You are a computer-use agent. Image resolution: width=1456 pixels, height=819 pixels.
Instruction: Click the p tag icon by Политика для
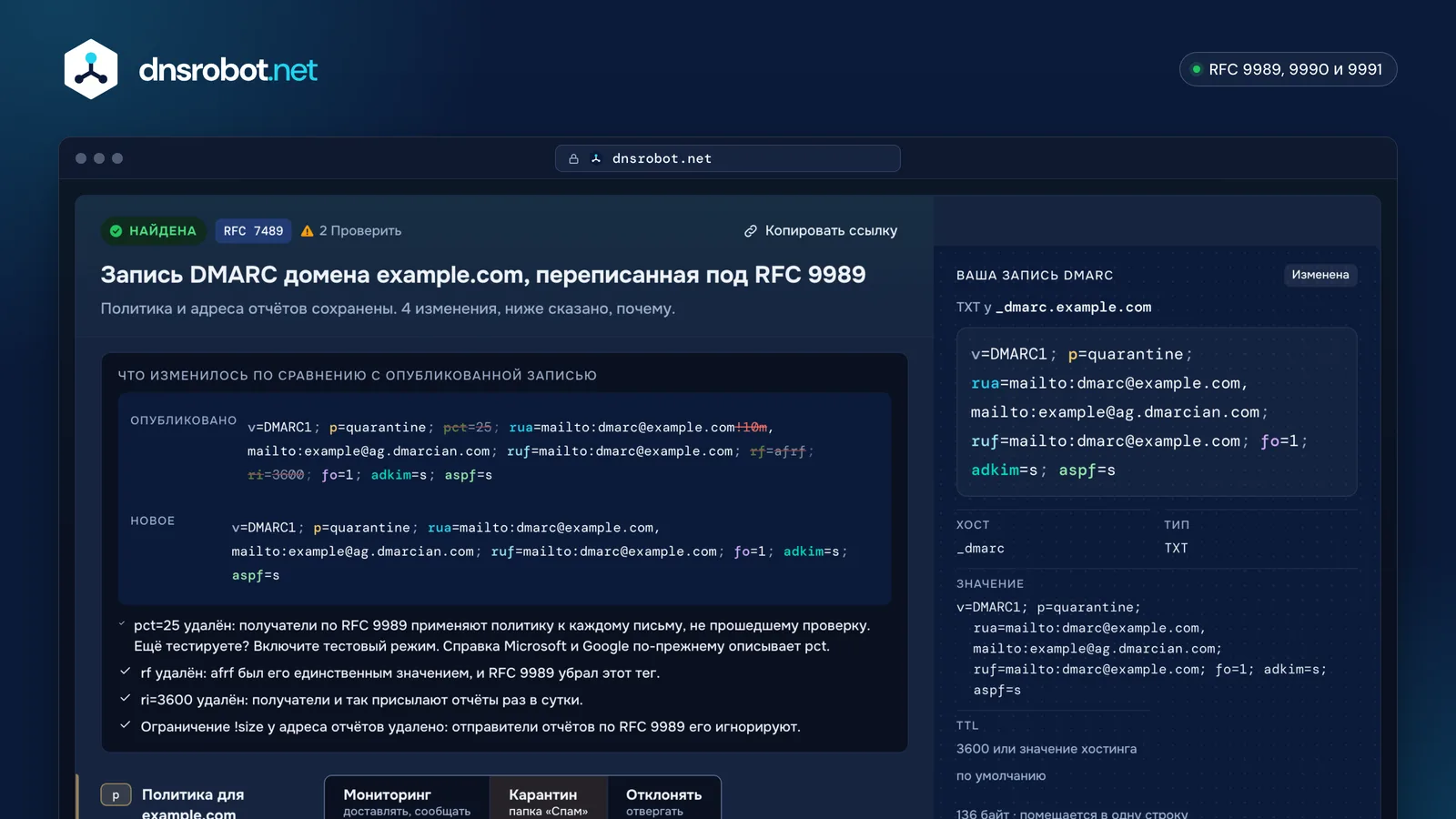[x=116, y=795]
